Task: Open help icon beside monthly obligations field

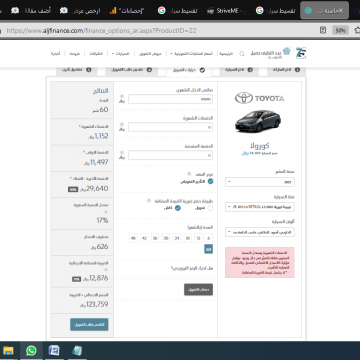Action: tap(122, 124)
